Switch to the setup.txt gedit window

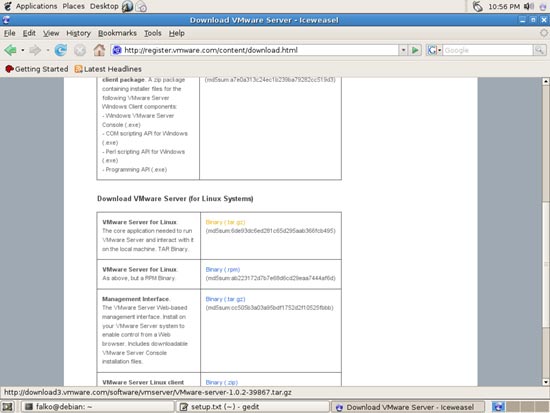[253, 407]
